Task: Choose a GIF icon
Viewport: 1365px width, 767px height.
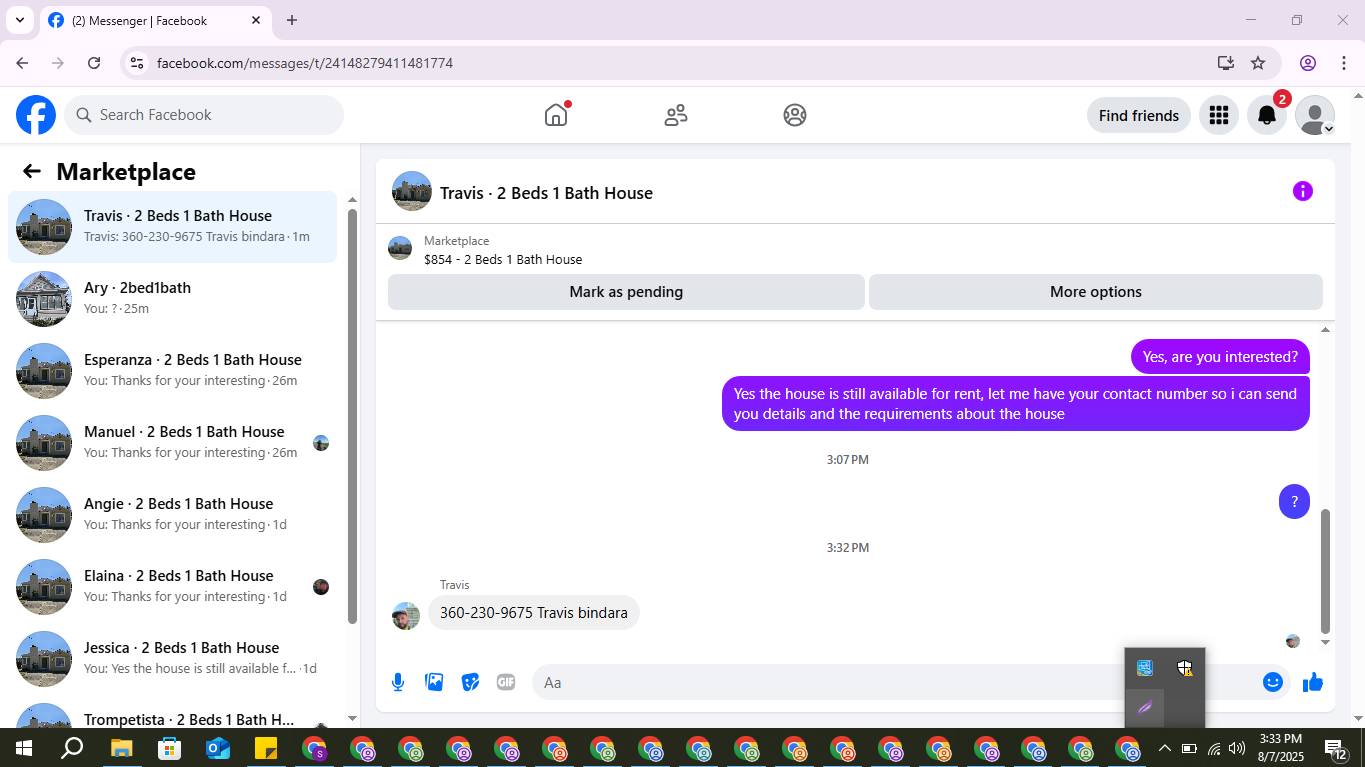Action: tap(506, 682)
